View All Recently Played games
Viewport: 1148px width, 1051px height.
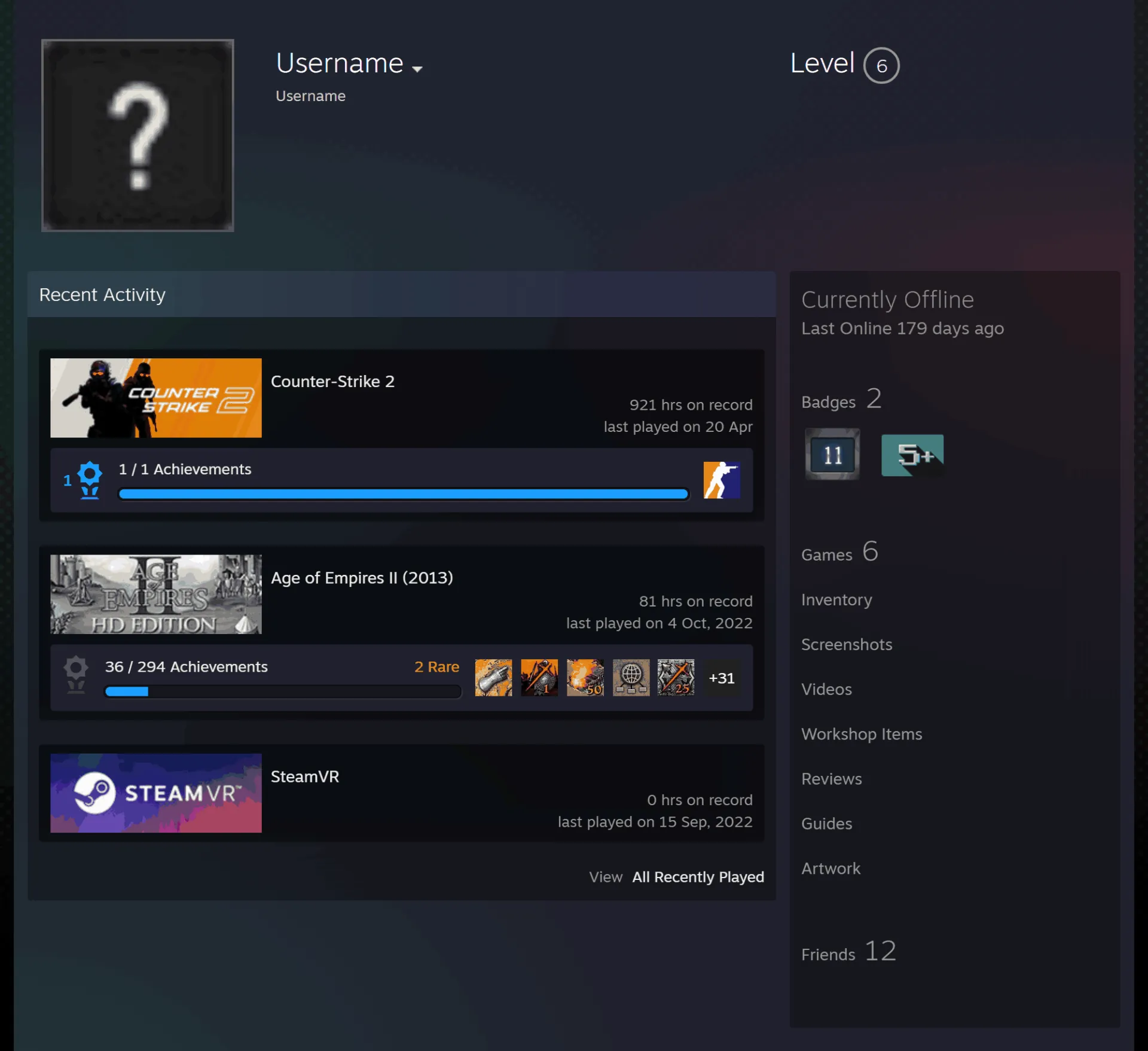point(698,877)
